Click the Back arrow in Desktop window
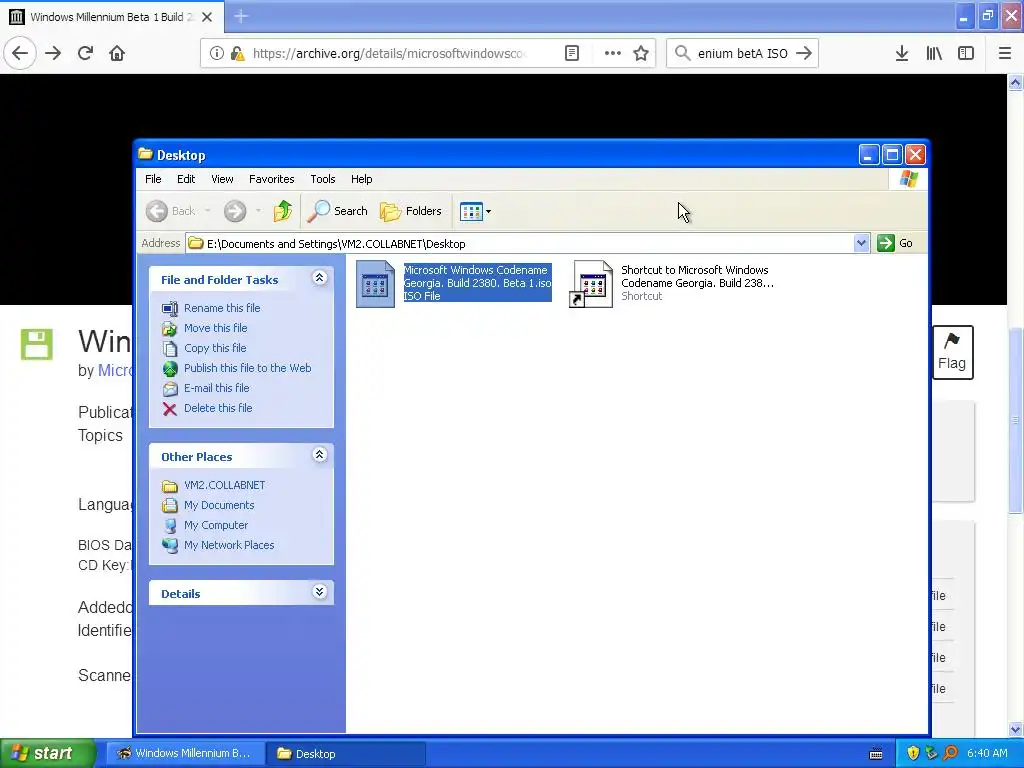Image resolution: width=1024 pixels, height=768 pixels. pos(157,211)
